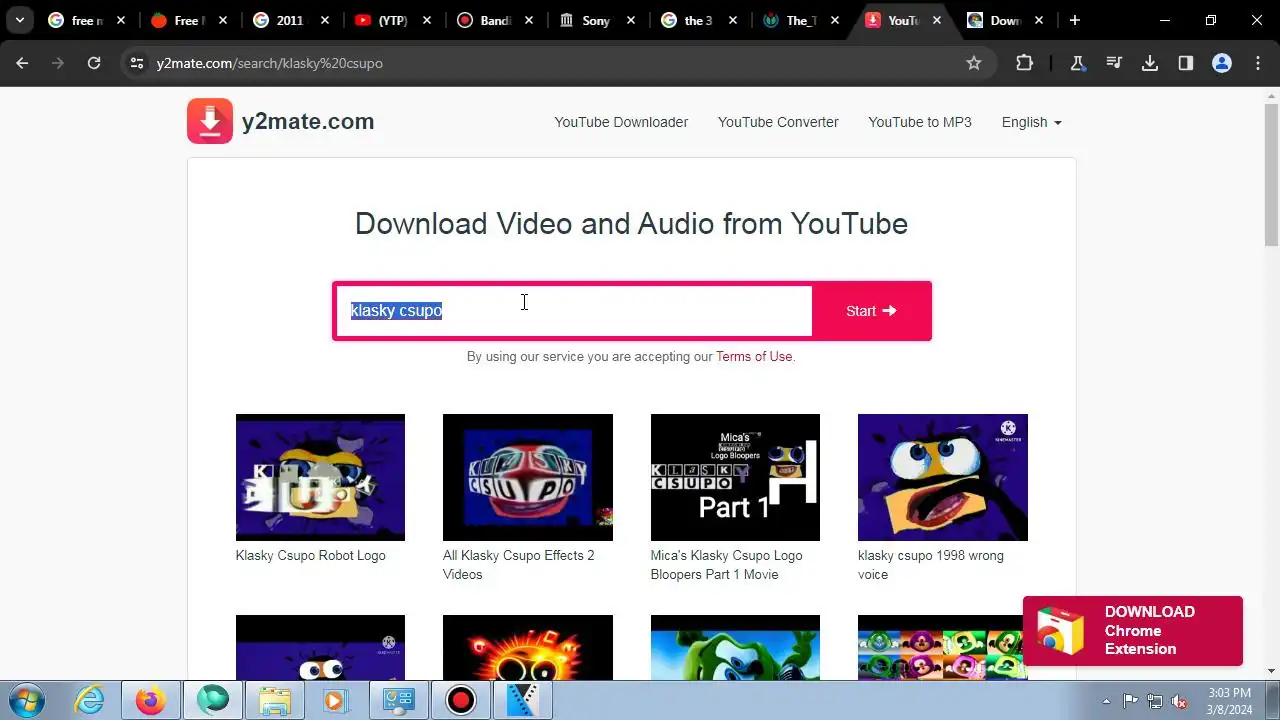This screenshot has height=720, width=1280.
Task: Switch to the 'Down' tab
Action: tap(1003, 20)
